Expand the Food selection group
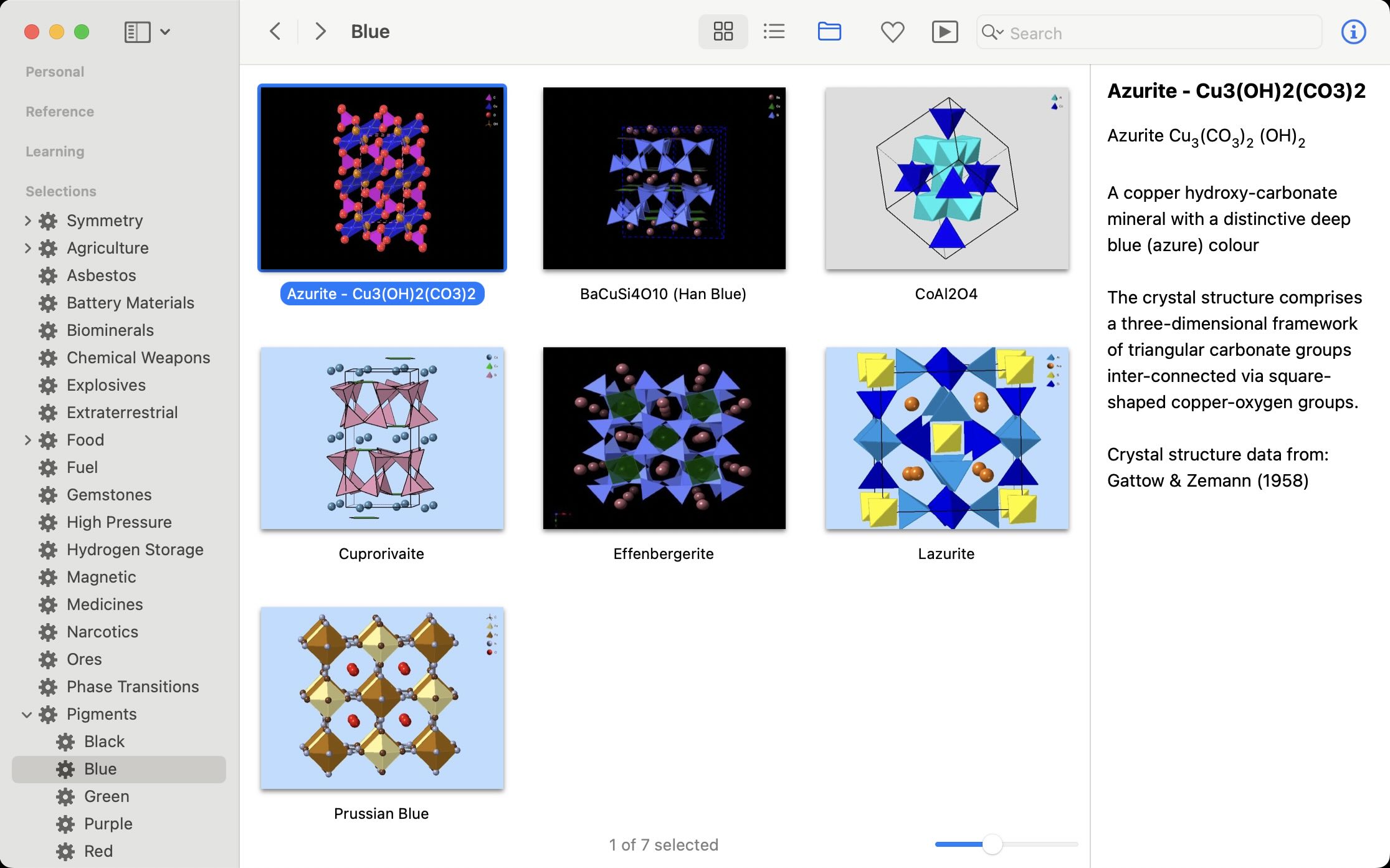This screenshot has width=1390, height=868. point(27,440)
